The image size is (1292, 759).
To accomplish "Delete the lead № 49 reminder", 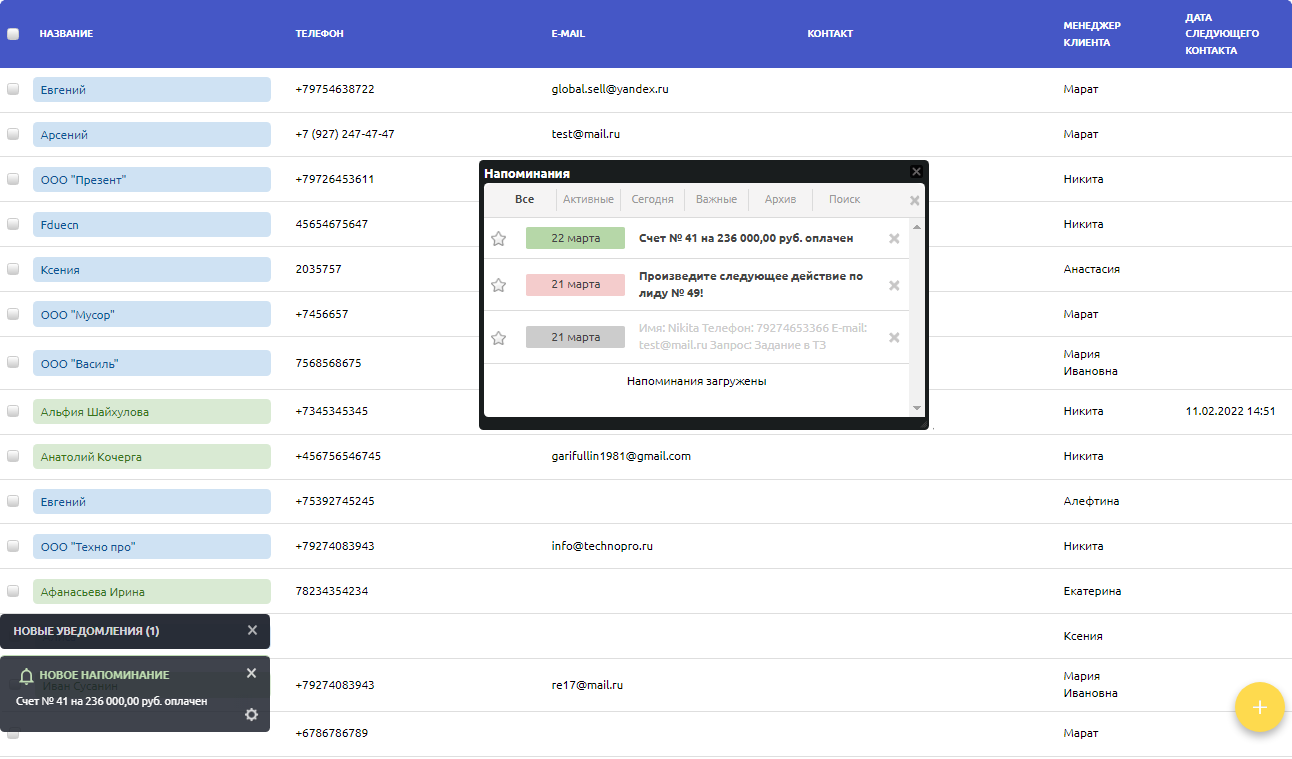I will (x=894, y=285).
